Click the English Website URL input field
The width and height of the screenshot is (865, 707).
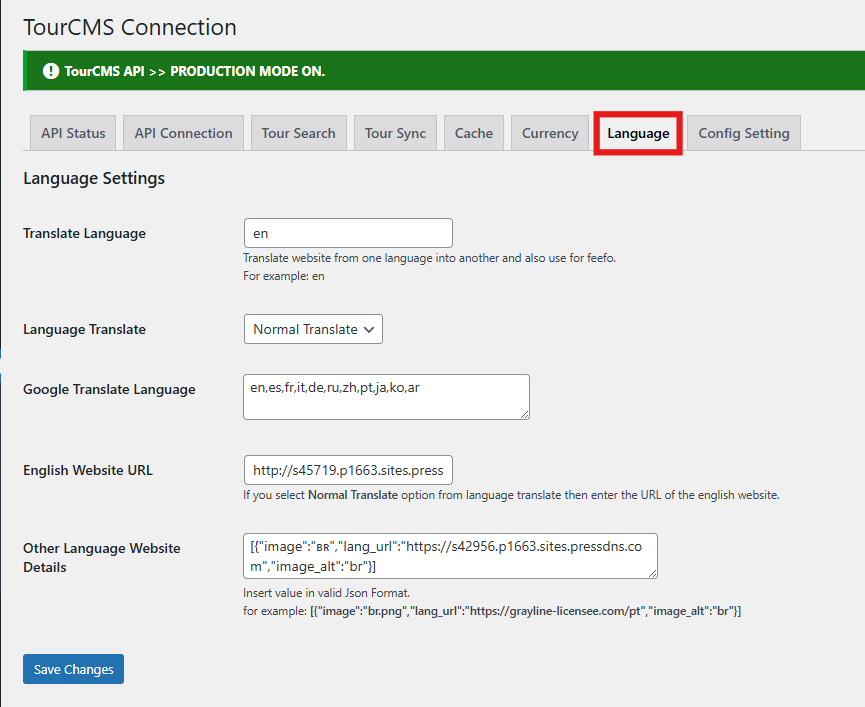pyautogui.click(x=348, y=470)
